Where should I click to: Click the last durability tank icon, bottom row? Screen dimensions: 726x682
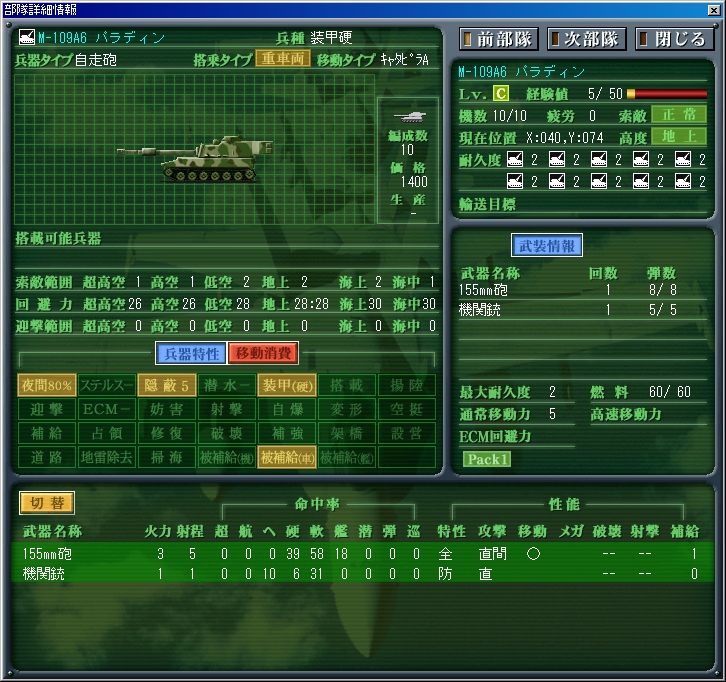pos(683,181)
